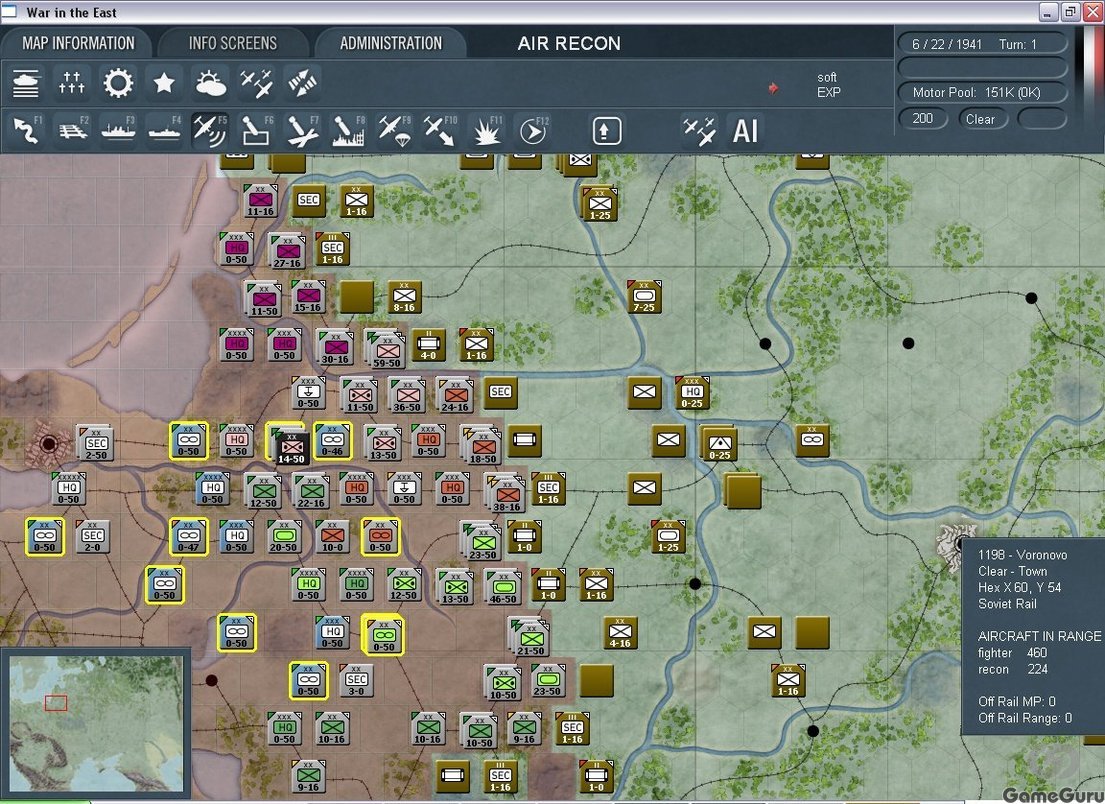Select Bomb Unit mode (F6) icon
The width and height of the screenshot is (1105, 804).
pyautogui.click(x=256, y=131)
